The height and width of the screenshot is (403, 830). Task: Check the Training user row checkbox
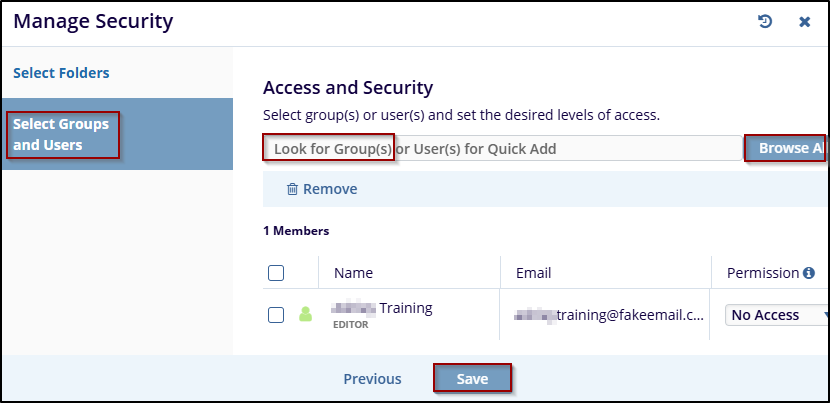click(x=277, y=315)
